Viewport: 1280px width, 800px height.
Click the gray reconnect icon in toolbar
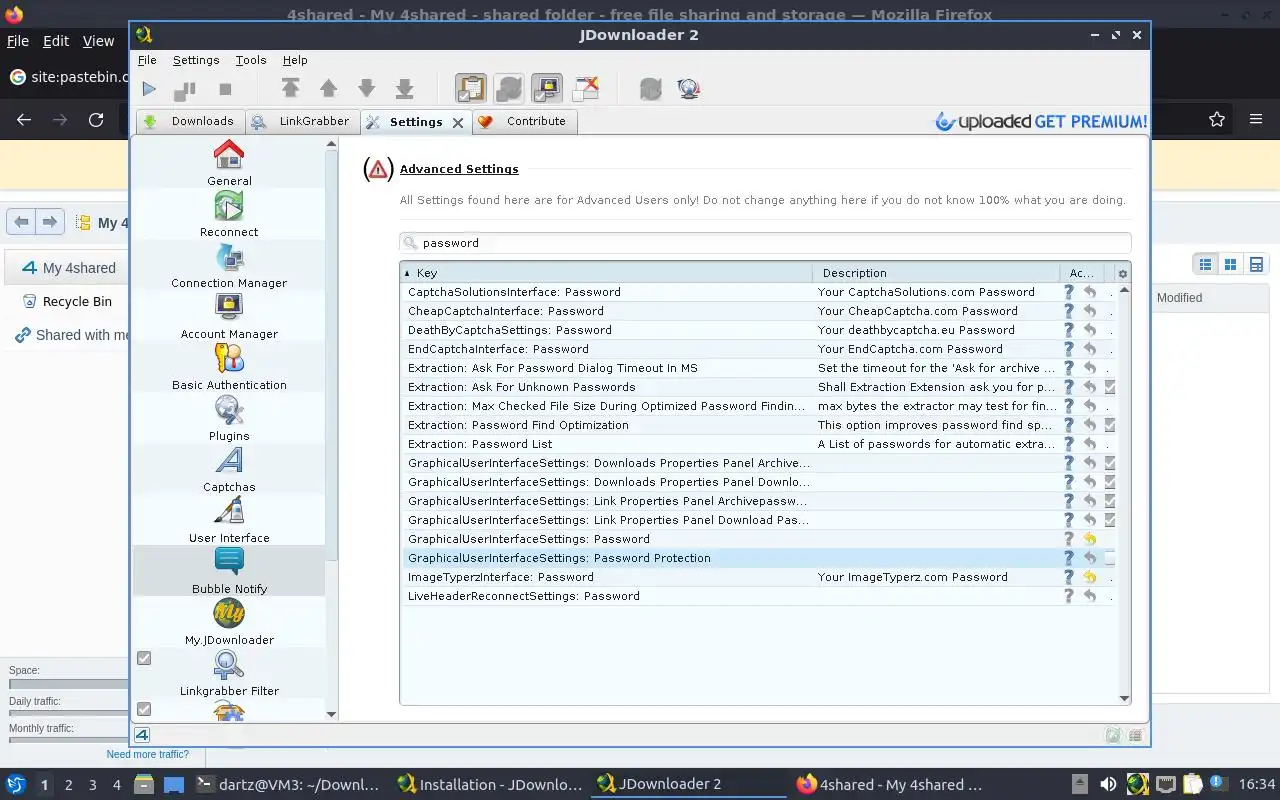[651, 89]
